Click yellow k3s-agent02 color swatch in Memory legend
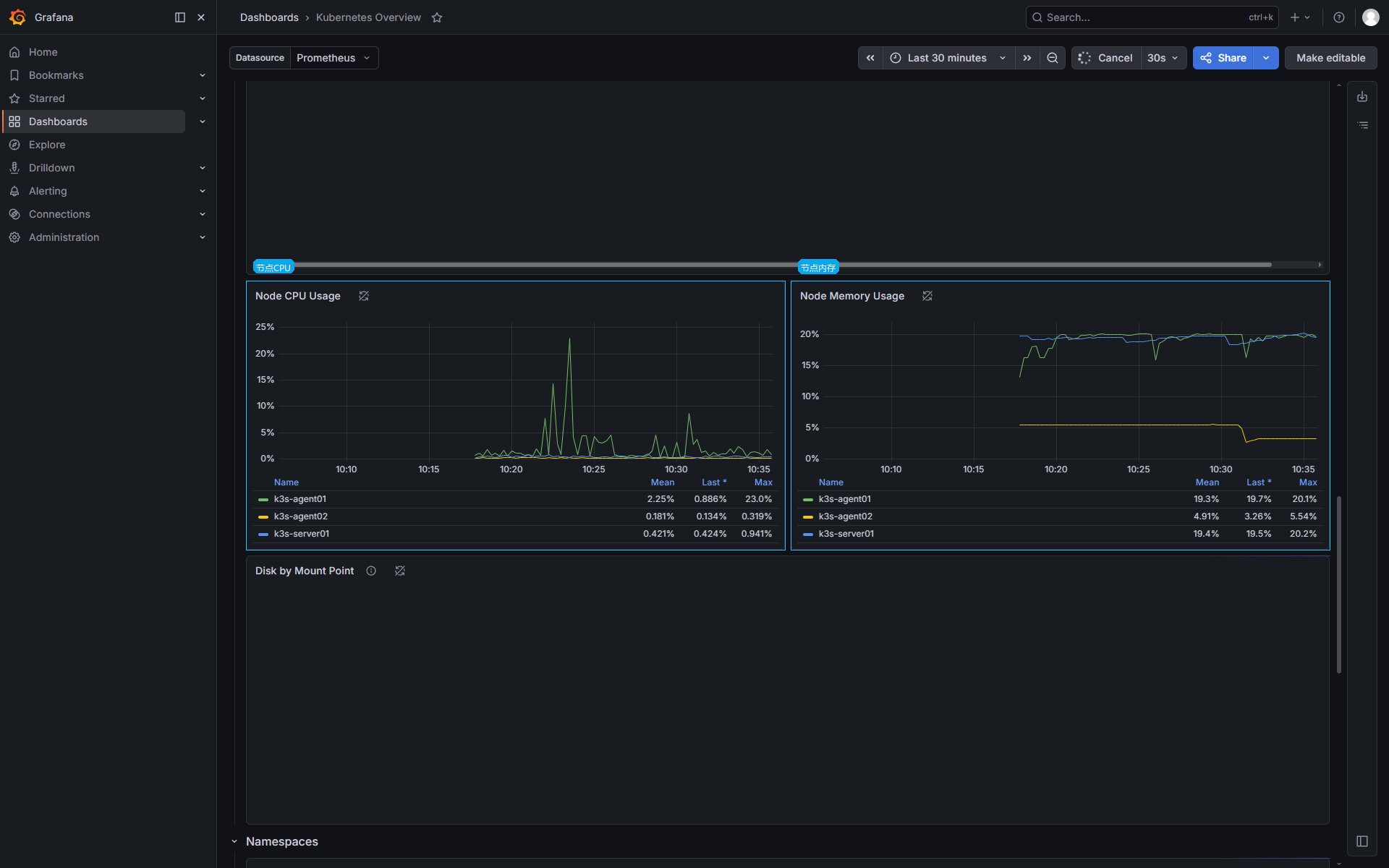The height and width of the screenshot is (868, 1389). pyautogui.click(x=808, y=517)
